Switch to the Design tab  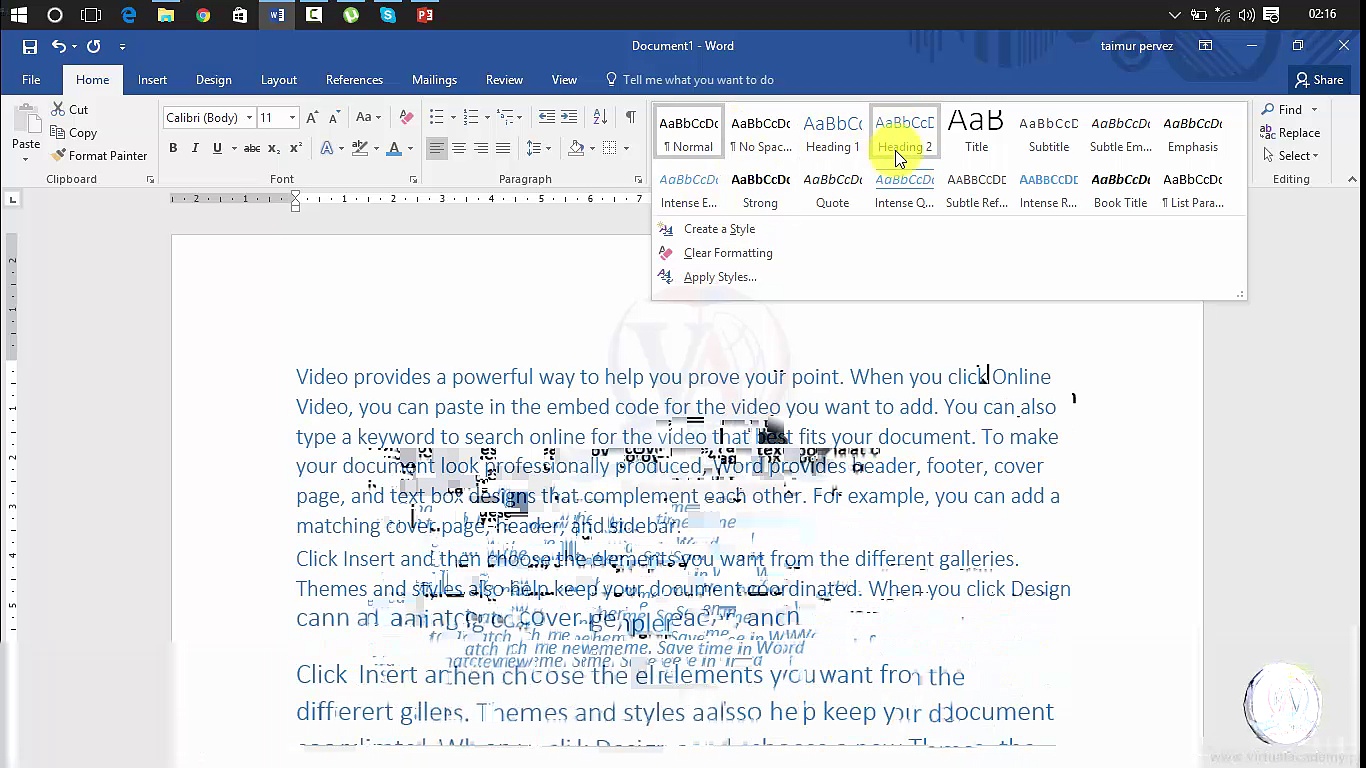[213, 80]
